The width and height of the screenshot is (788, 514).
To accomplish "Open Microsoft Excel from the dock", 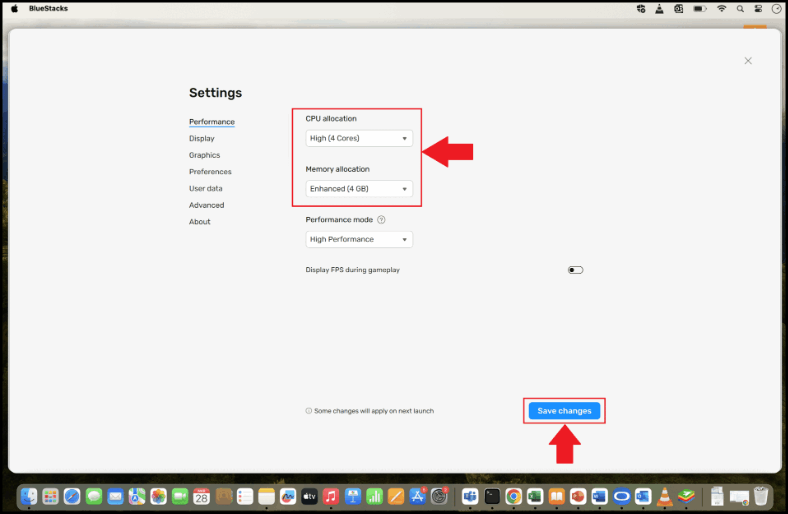I will click(x=535, y=497).
